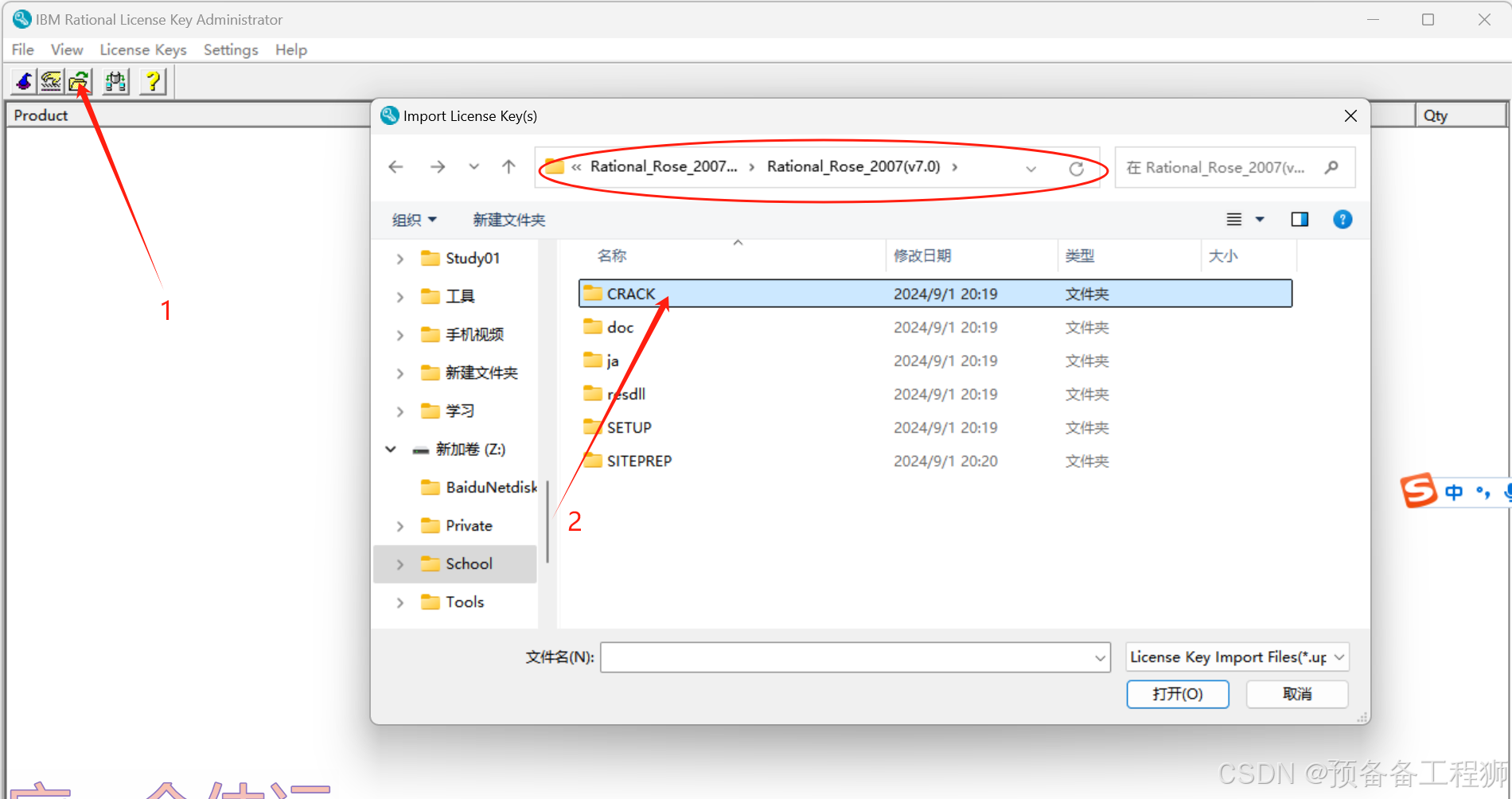Click the magnifier search icon
This screenshot has height=799, width=1512.
pos(1331,167)
